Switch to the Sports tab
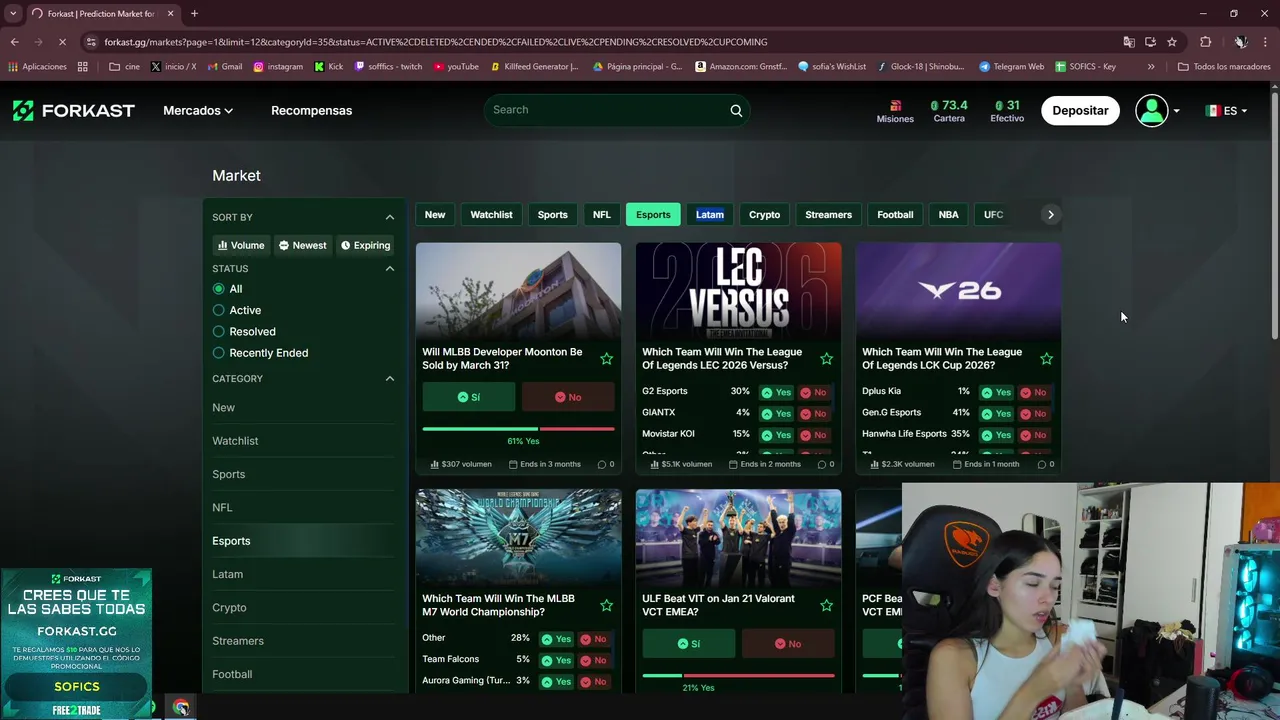1280x720 pixels. pos(552,214)
